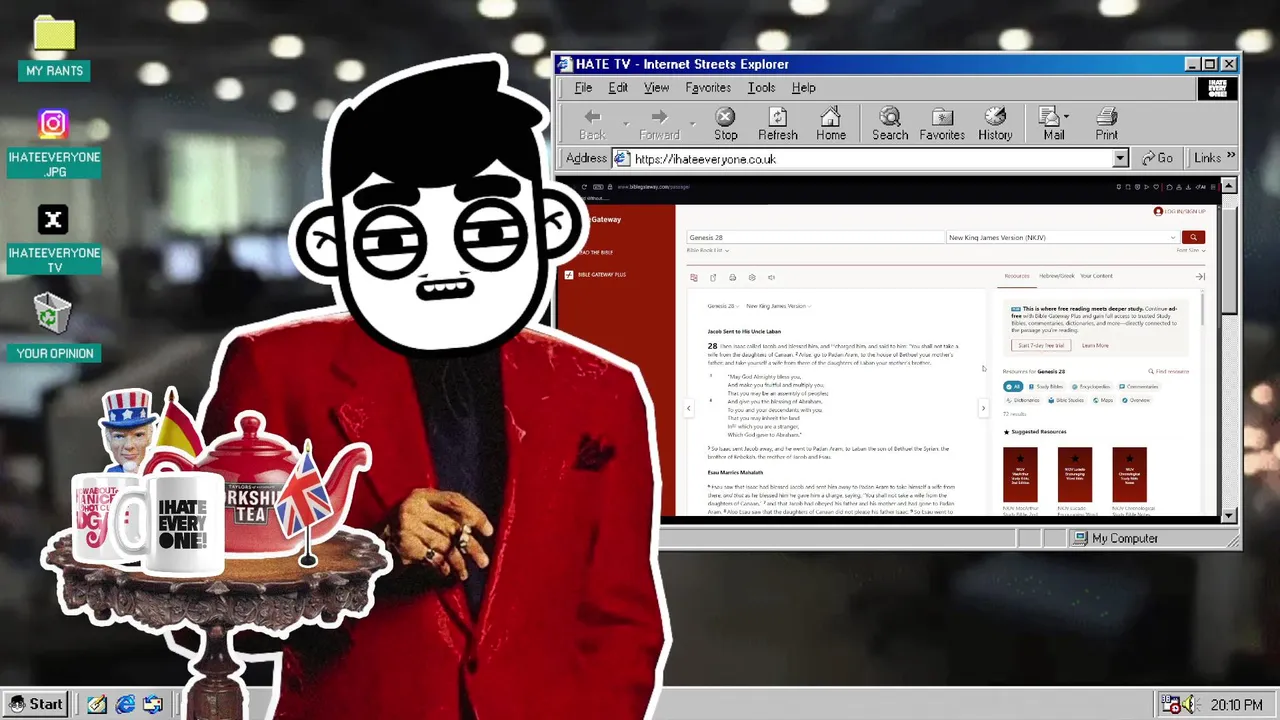Refresh the current page
The image size is (1280, 720).
pyautogui.click(x=777, y=124)
